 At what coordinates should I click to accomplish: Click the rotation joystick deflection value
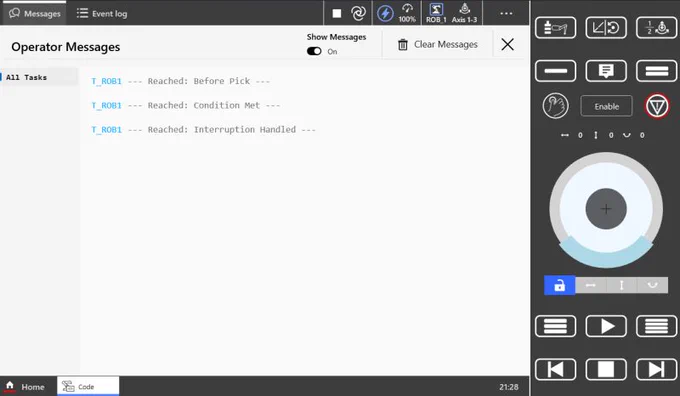[642, 135]
